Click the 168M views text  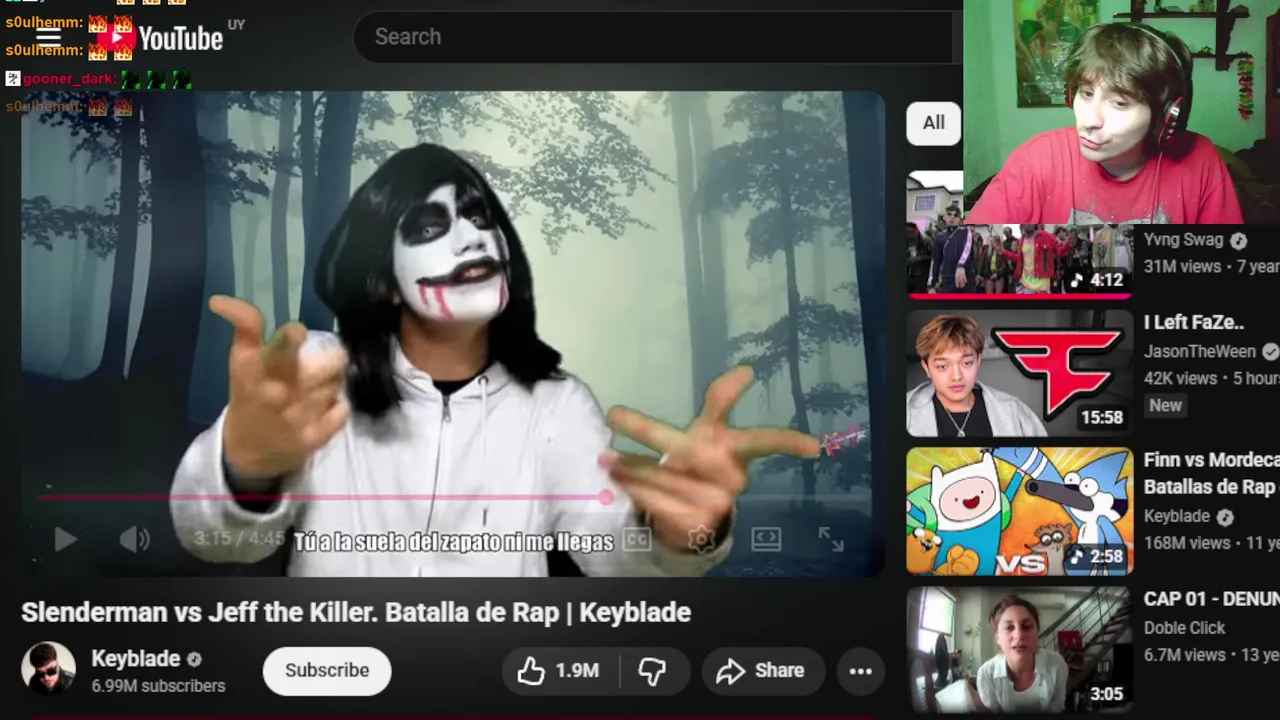tap(1187, 543)
